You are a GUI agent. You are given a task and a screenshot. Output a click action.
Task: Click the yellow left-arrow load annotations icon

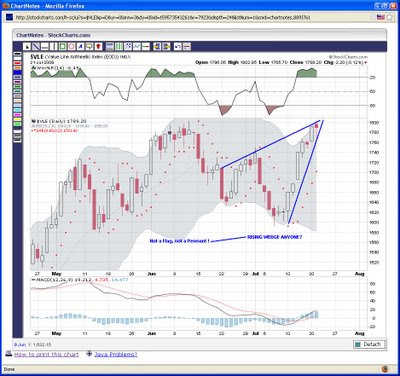tap(157, 46)
